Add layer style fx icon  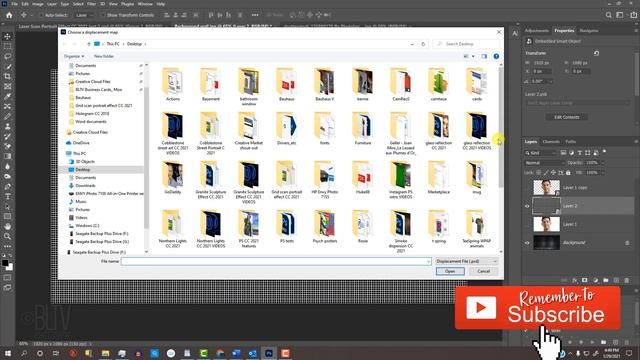[x=574, y=280]
